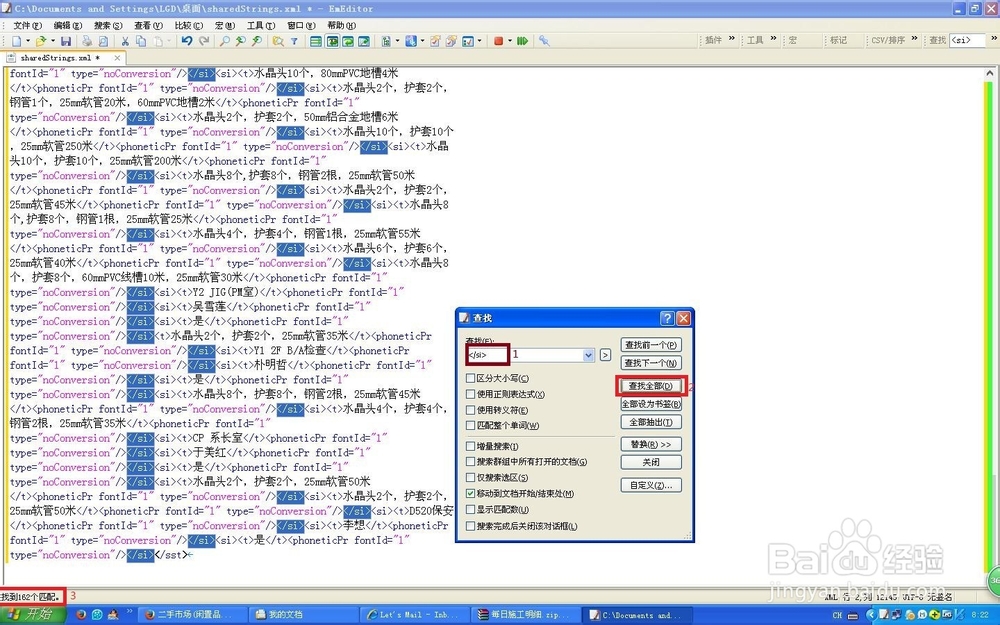The width and height of the screenshot is (1000, 625).
Task: Click the Print toolbar icon
Action: tap(87, 42)
